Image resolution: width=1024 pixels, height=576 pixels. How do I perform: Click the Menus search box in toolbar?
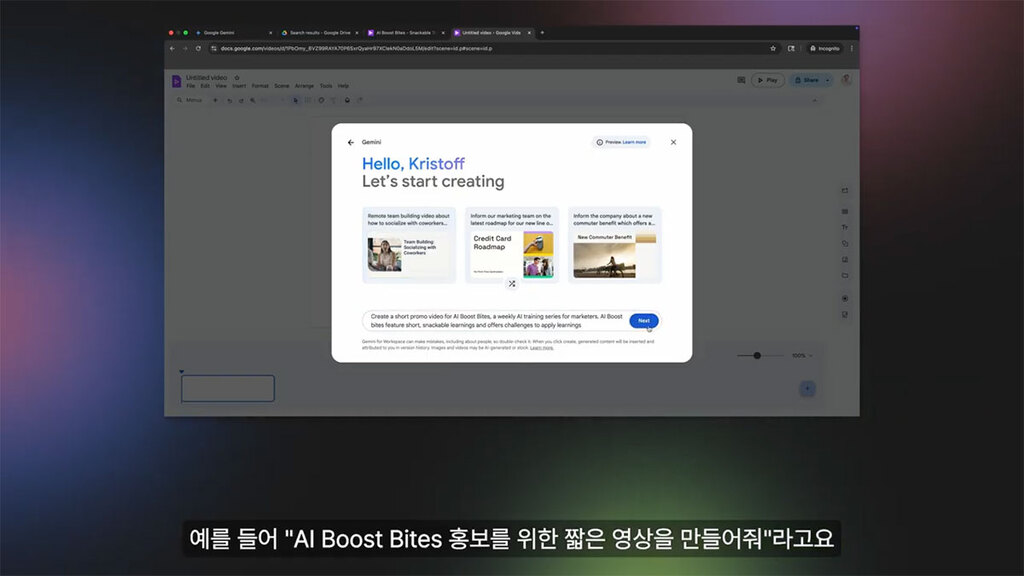pyautogui.click(x=189, y=101)
